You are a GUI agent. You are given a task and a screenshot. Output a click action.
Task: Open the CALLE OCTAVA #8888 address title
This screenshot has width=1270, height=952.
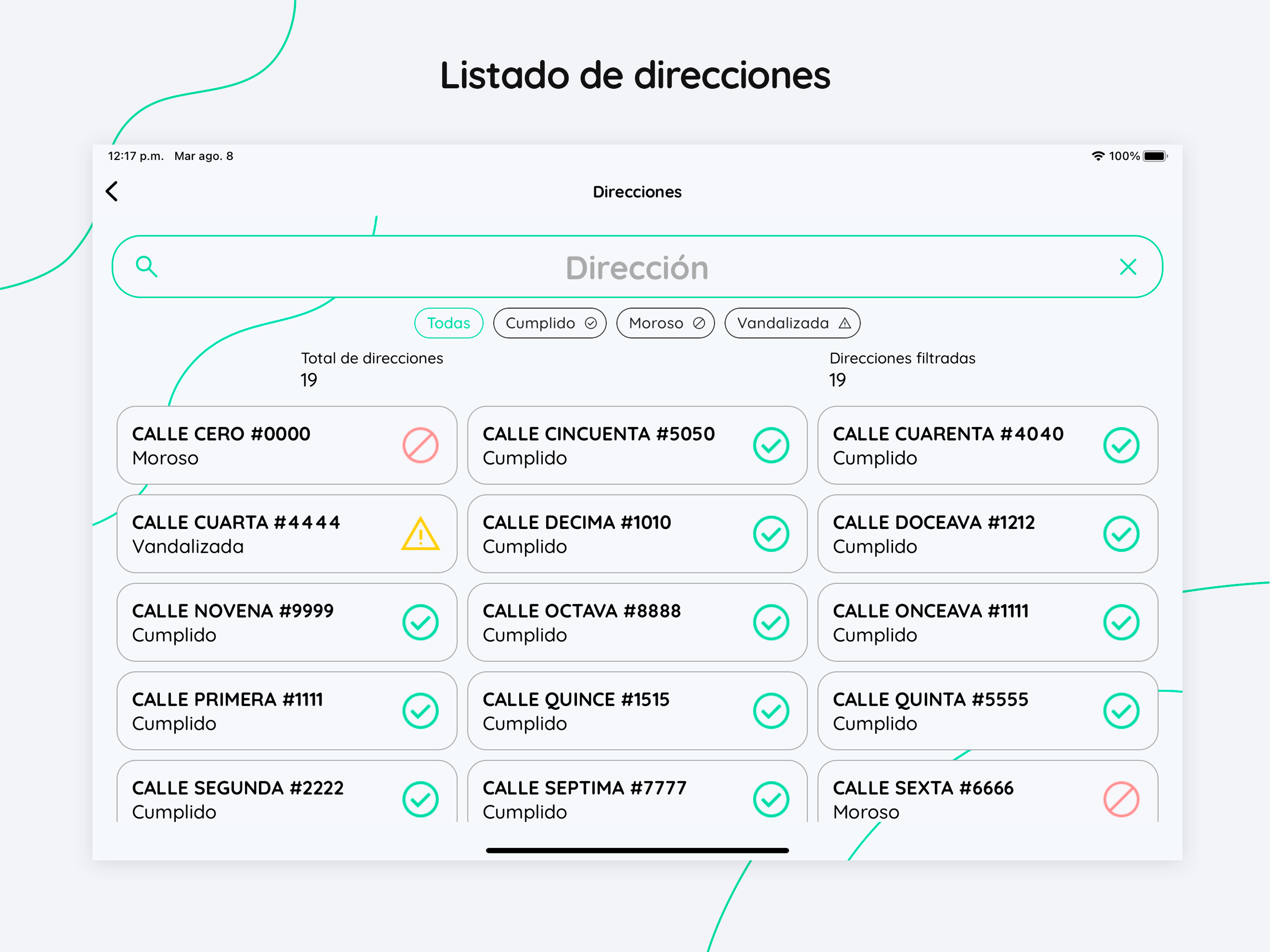[582, 611]
